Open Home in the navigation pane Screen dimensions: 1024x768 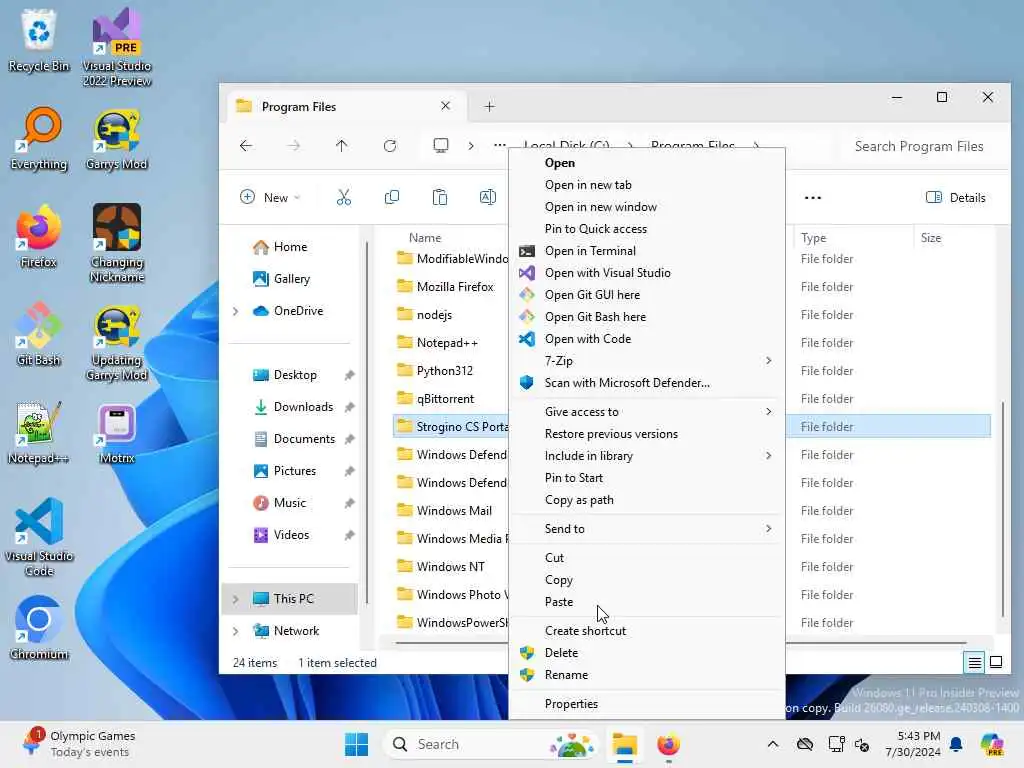click(290, 247)
